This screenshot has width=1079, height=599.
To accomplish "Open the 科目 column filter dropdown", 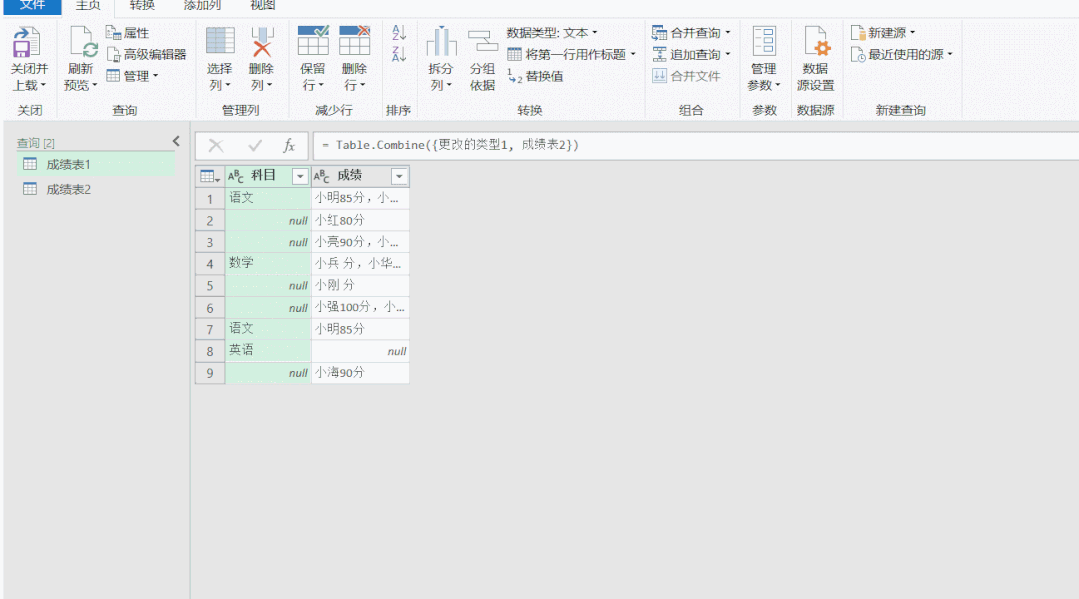I will (x=300, y=177).
